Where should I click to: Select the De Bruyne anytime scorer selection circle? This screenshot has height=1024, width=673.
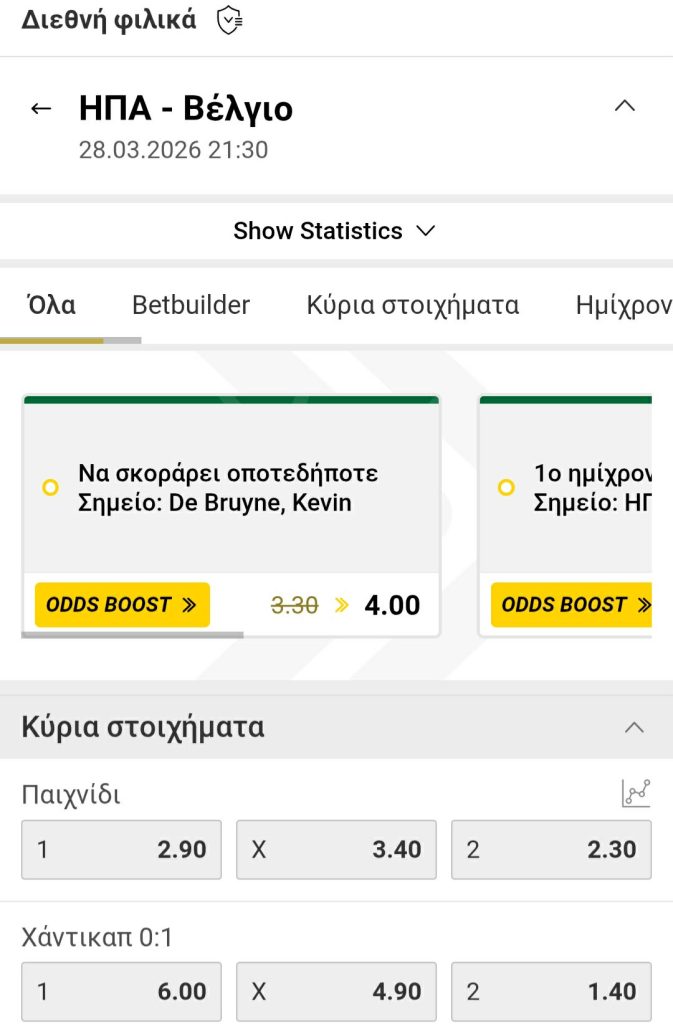pos(48,488)
